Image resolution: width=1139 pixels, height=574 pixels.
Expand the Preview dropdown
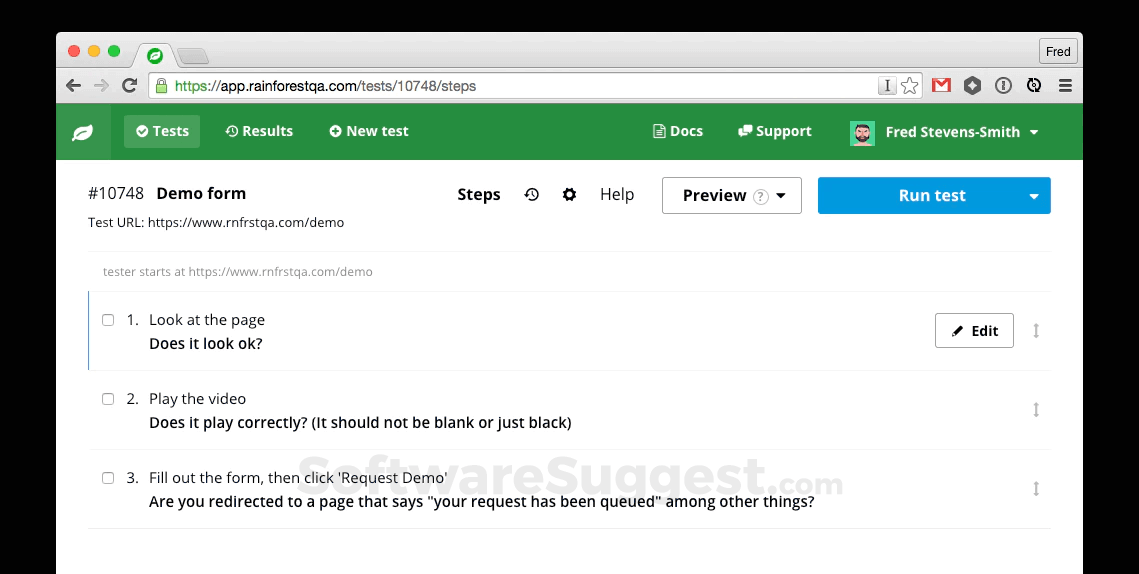731,196
